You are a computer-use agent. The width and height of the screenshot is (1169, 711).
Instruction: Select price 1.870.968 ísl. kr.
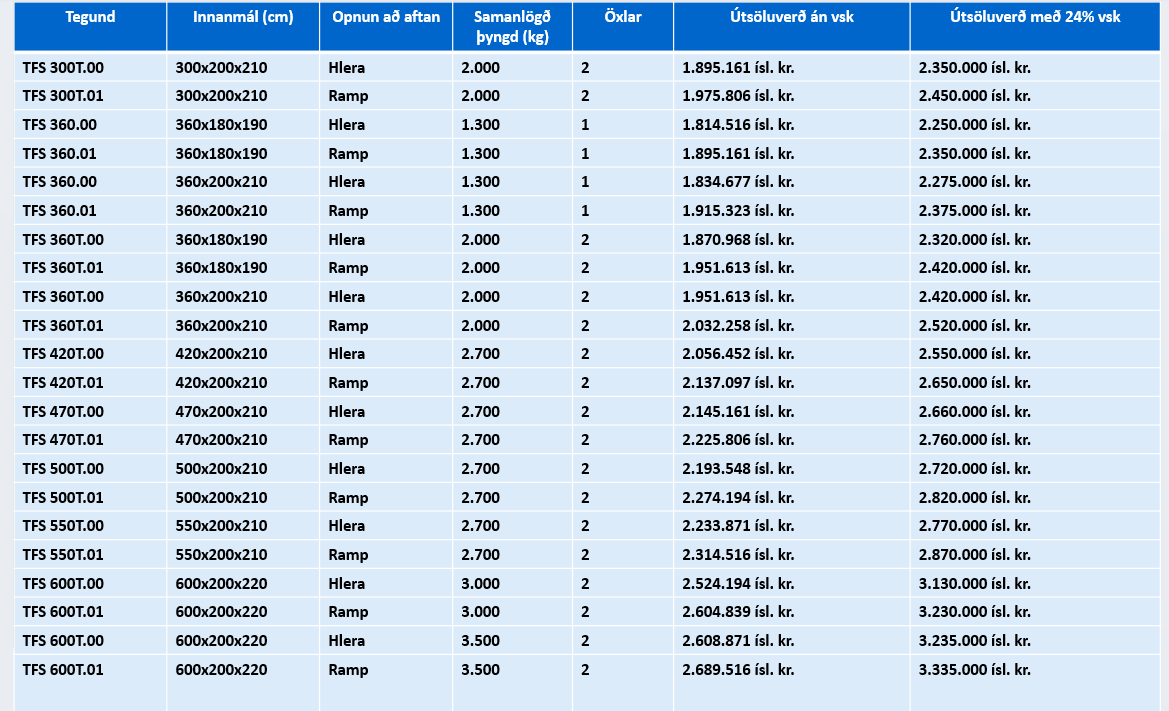coord(738,240)
